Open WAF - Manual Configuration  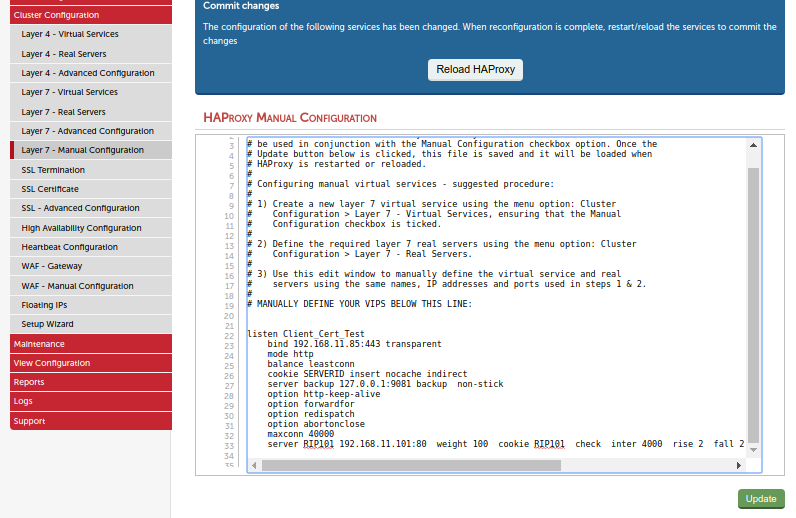91,286
